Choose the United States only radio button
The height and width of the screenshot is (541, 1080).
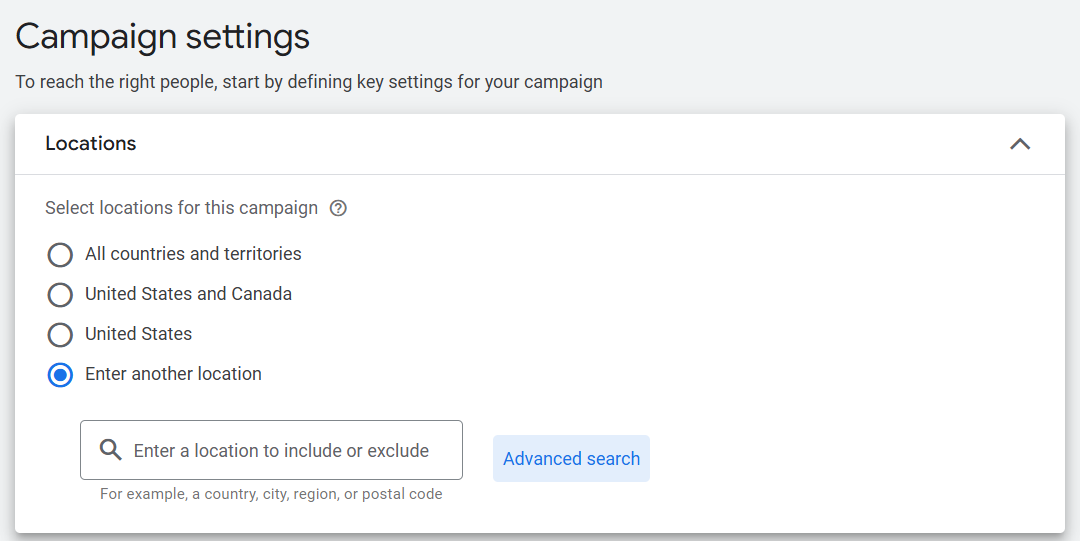[60, 335]
